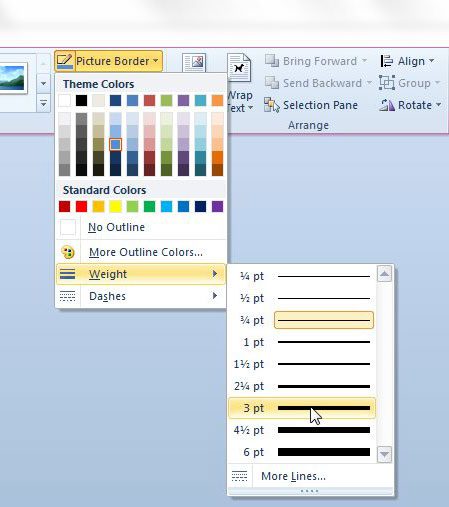Click the More Lines icon
Viewport: 449px width, 507px height.
(x=239, y=476)
